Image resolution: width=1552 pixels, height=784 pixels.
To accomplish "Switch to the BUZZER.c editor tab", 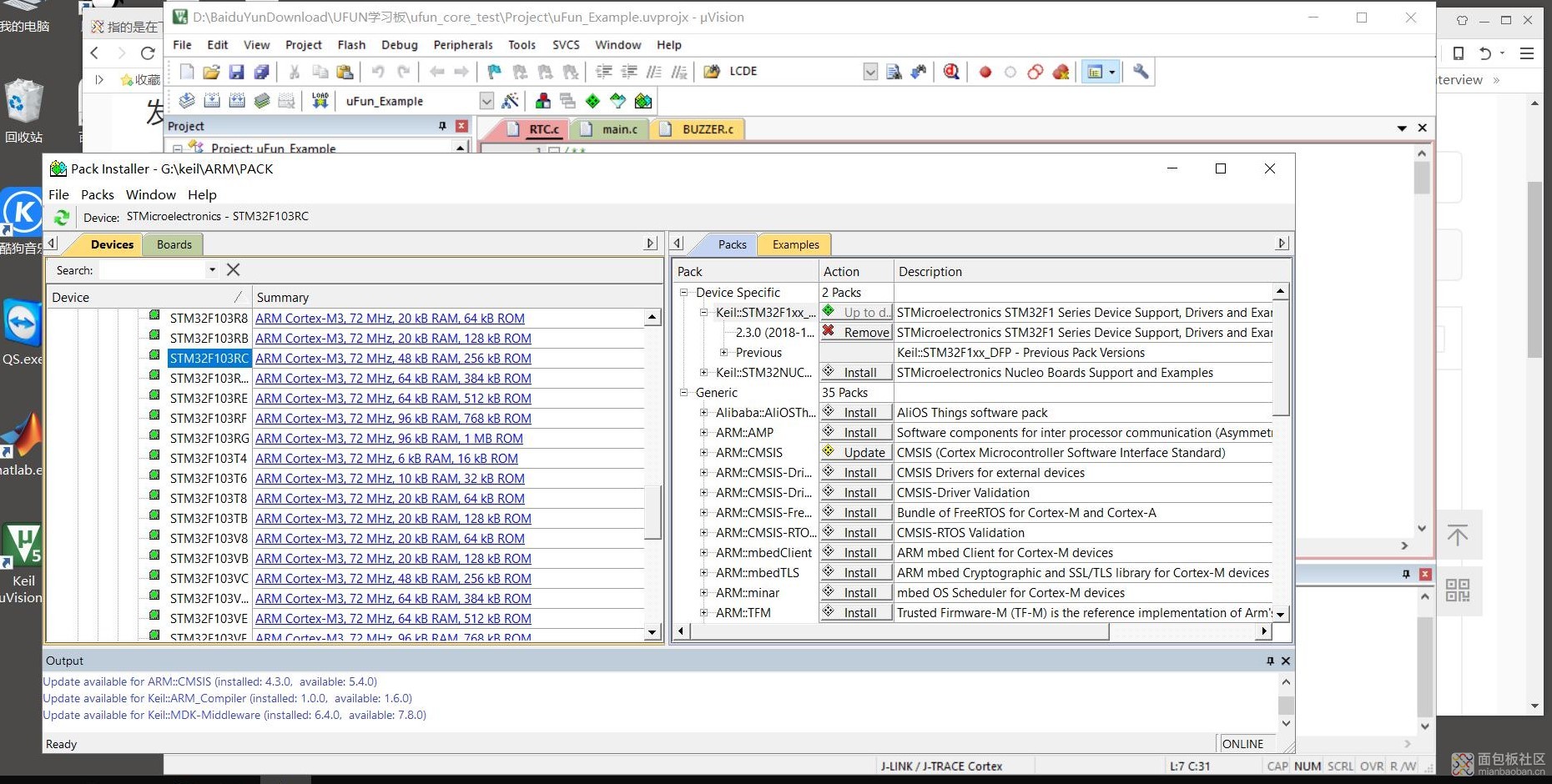I will pyautogui.click(x=699, y=129).
